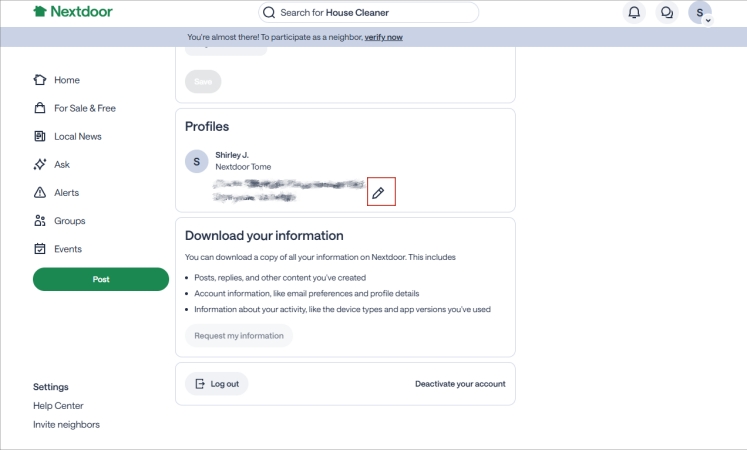Click the Groups people icon
Screen dimensions: 747x450
pos(40,221)
